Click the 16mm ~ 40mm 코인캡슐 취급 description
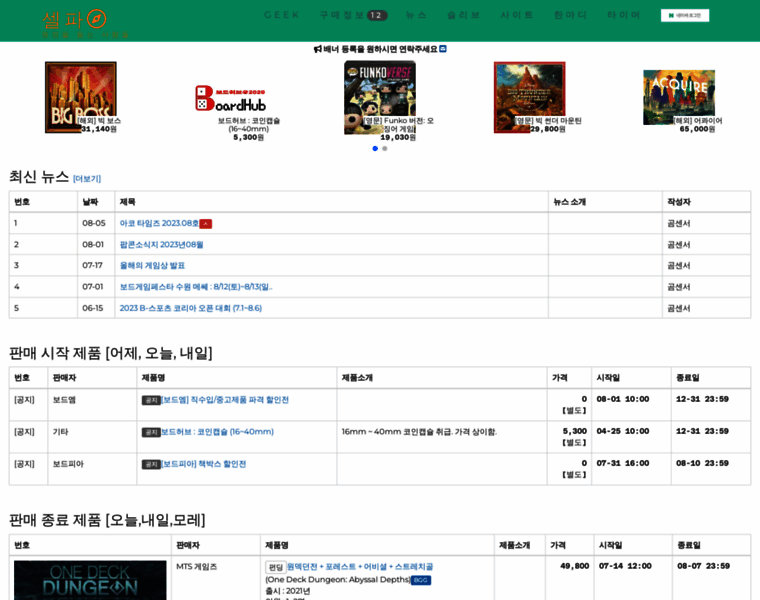Image resolution: width=760 pixels, height=600 pixels. 419,432
